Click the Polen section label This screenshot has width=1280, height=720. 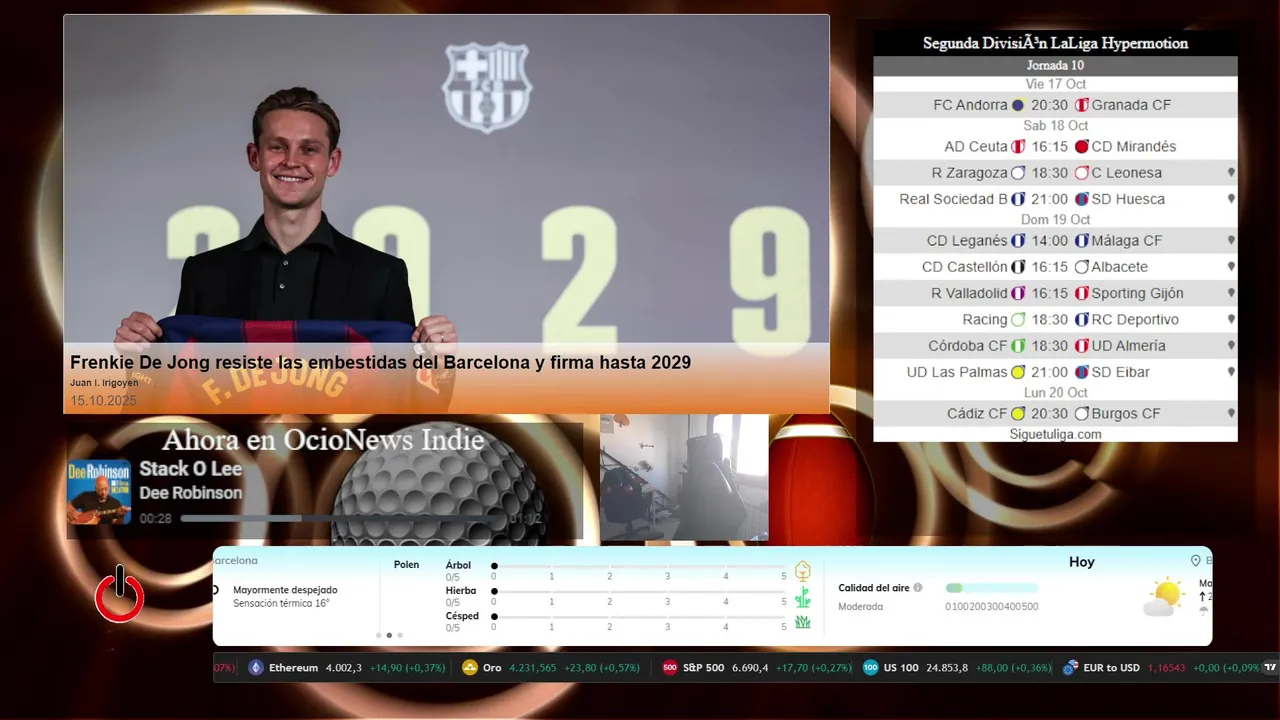point(406,565)
